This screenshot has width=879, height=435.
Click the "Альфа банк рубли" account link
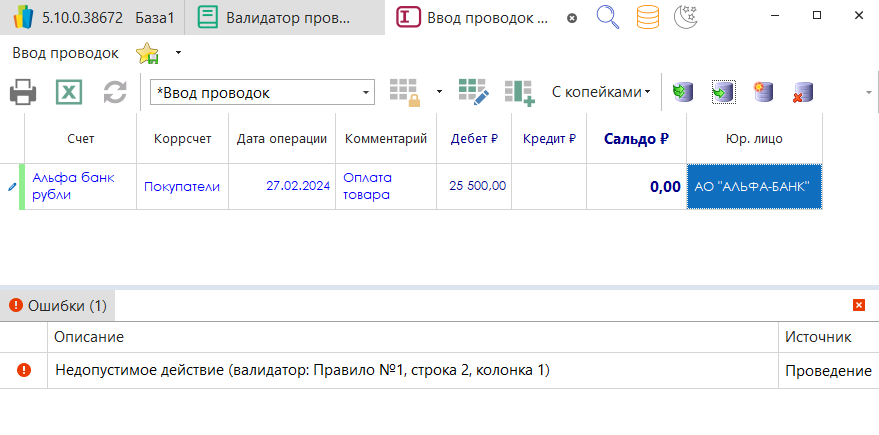[x=73, y=186]
